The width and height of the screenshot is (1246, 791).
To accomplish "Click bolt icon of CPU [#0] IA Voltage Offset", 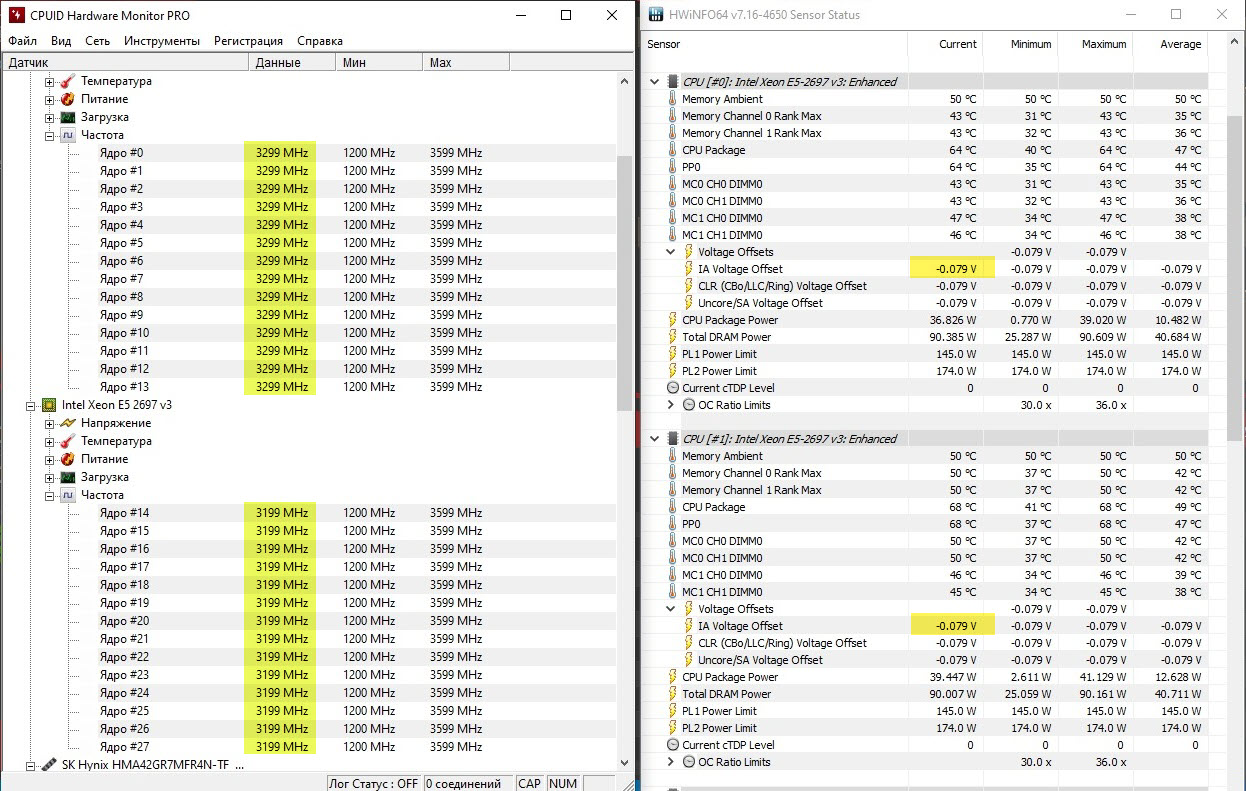I will [x=688, y=269].
